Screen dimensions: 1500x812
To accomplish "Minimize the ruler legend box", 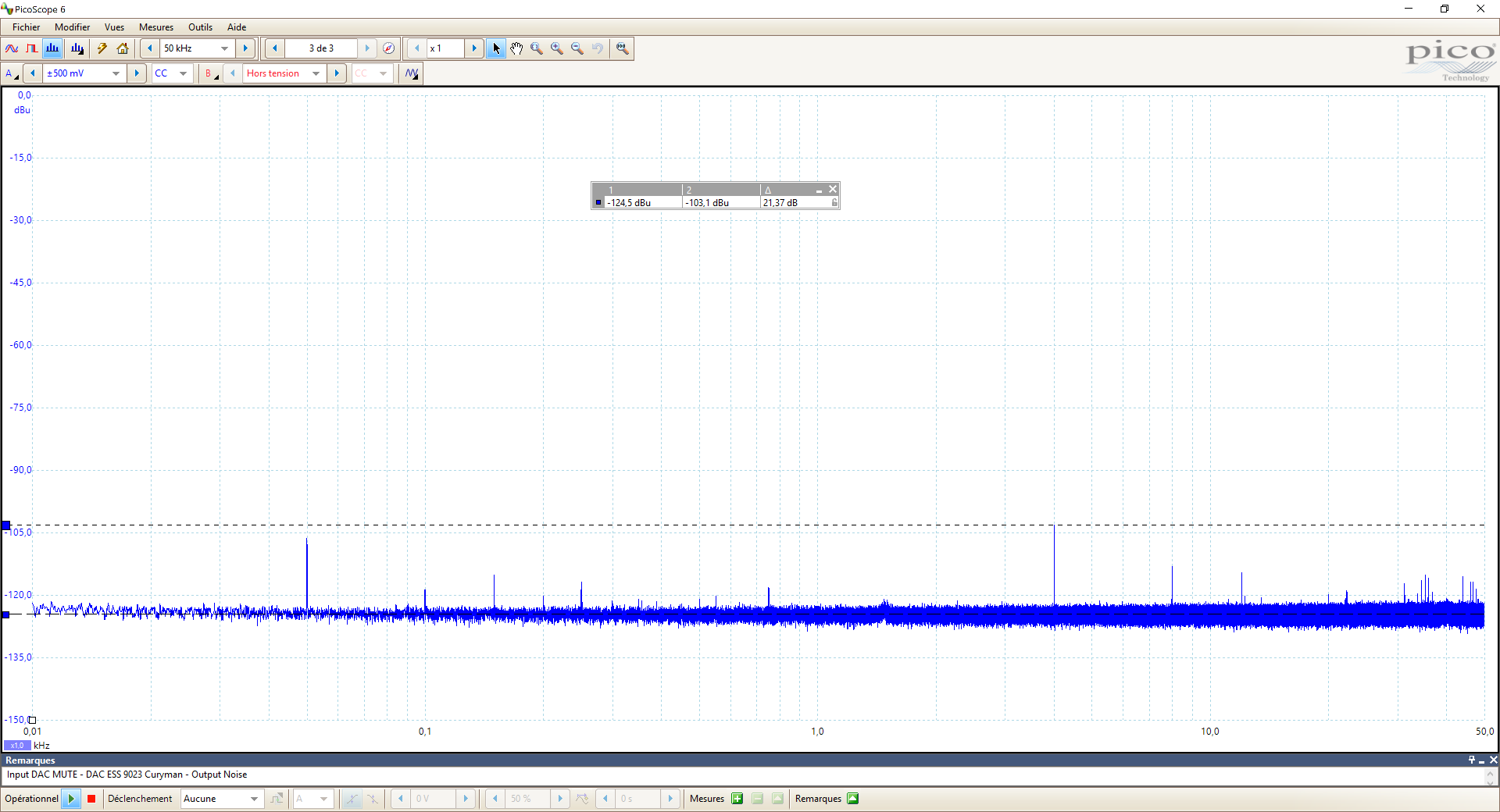I will point(819,190).
